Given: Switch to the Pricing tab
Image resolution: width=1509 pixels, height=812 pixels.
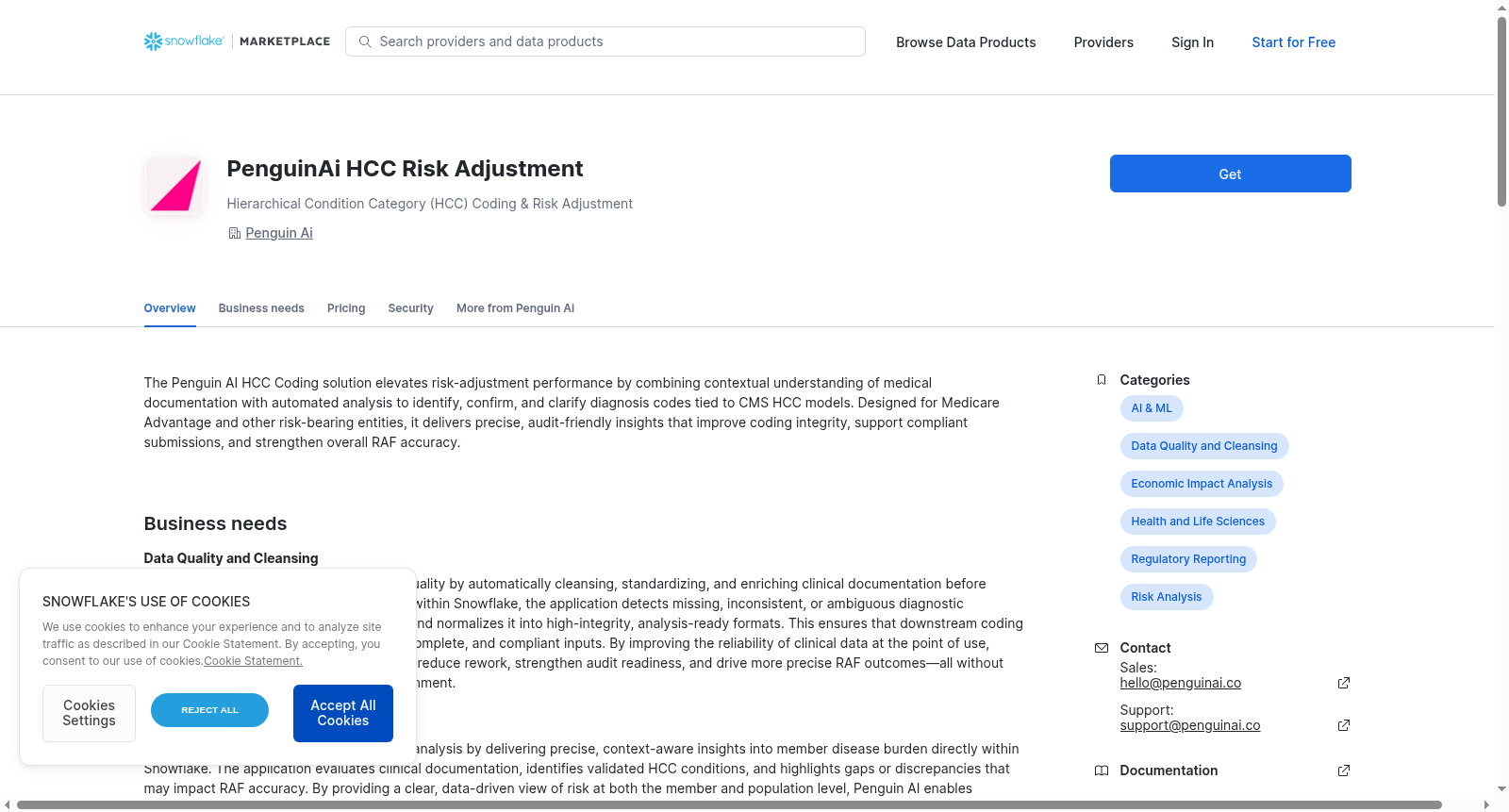Looking at the screenshot, I should (x=346, y=308).
